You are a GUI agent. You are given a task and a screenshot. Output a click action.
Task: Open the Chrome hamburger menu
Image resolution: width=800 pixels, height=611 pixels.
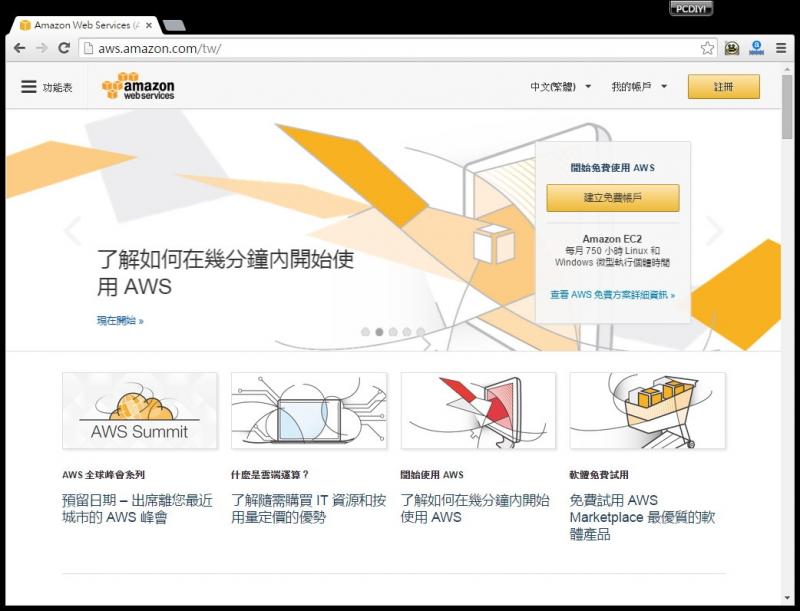(781, 48)
